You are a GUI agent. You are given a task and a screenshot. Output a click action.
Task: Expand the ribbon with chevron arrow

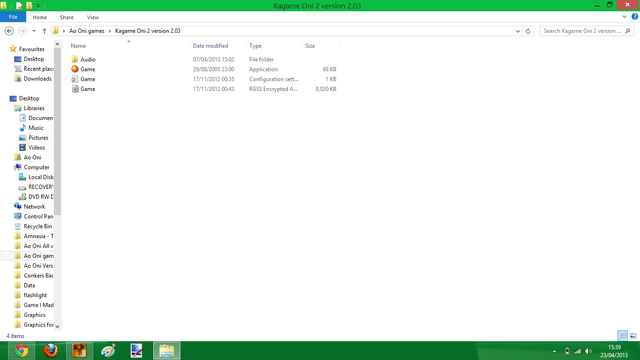point(624,17)
